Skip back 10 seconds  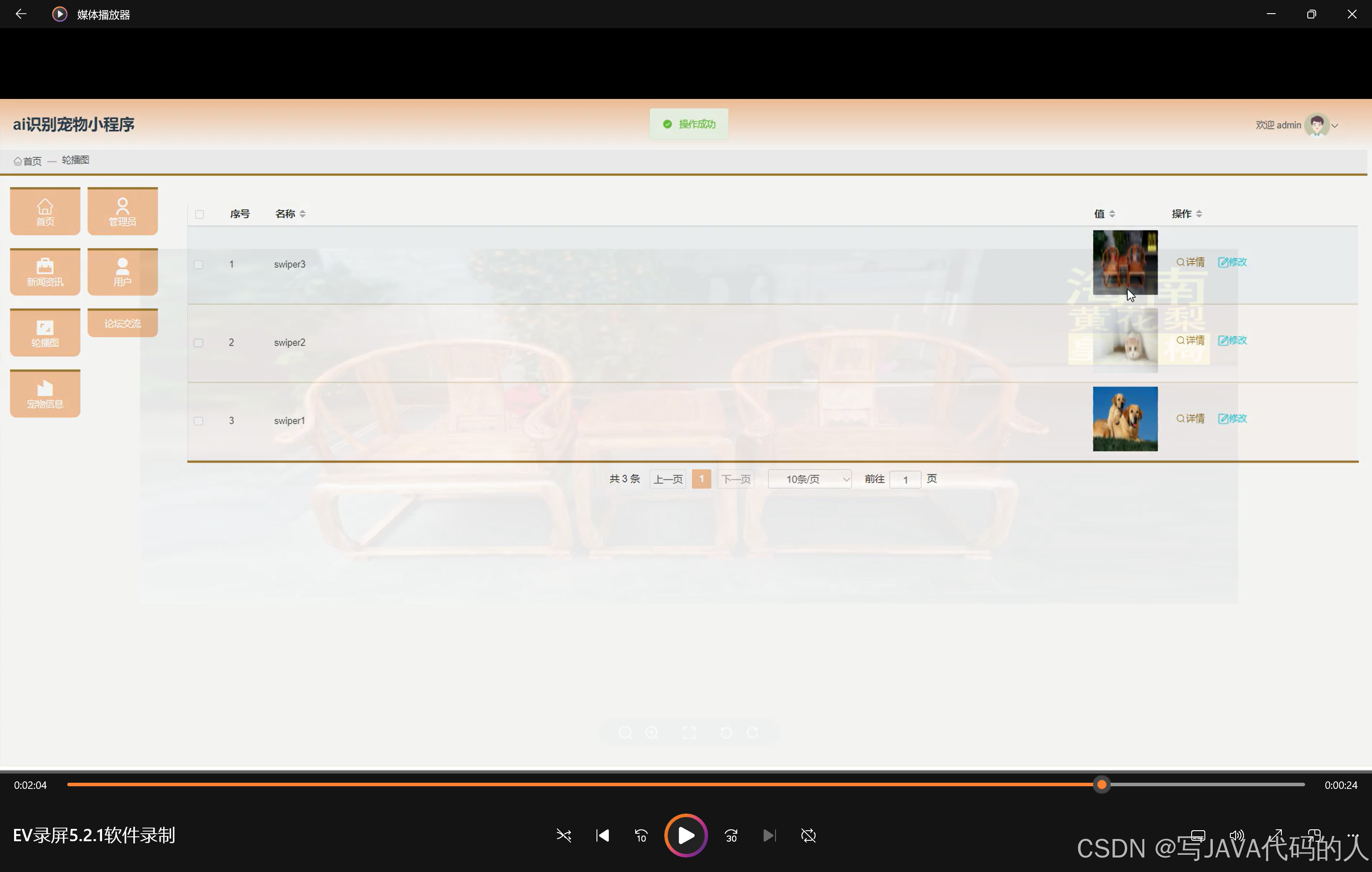coord(641,836)
